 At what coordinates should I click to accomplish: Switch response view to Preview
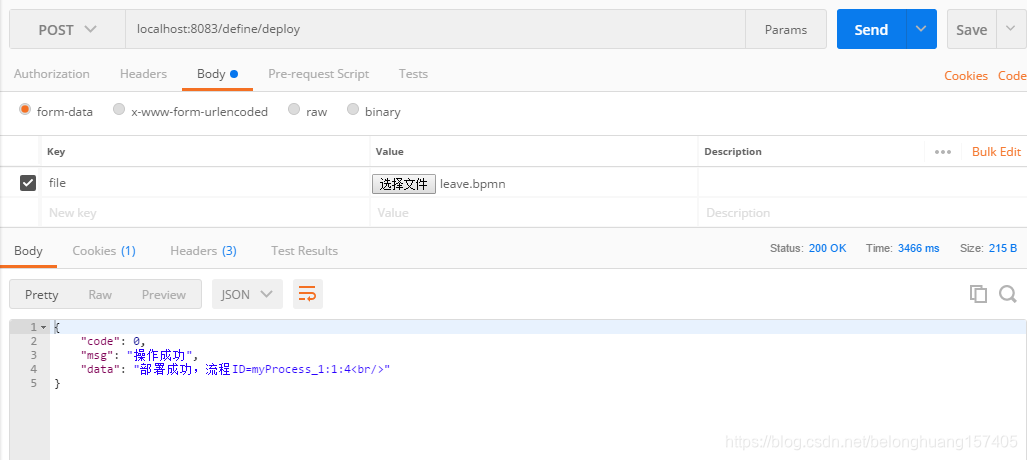(164, 295)
